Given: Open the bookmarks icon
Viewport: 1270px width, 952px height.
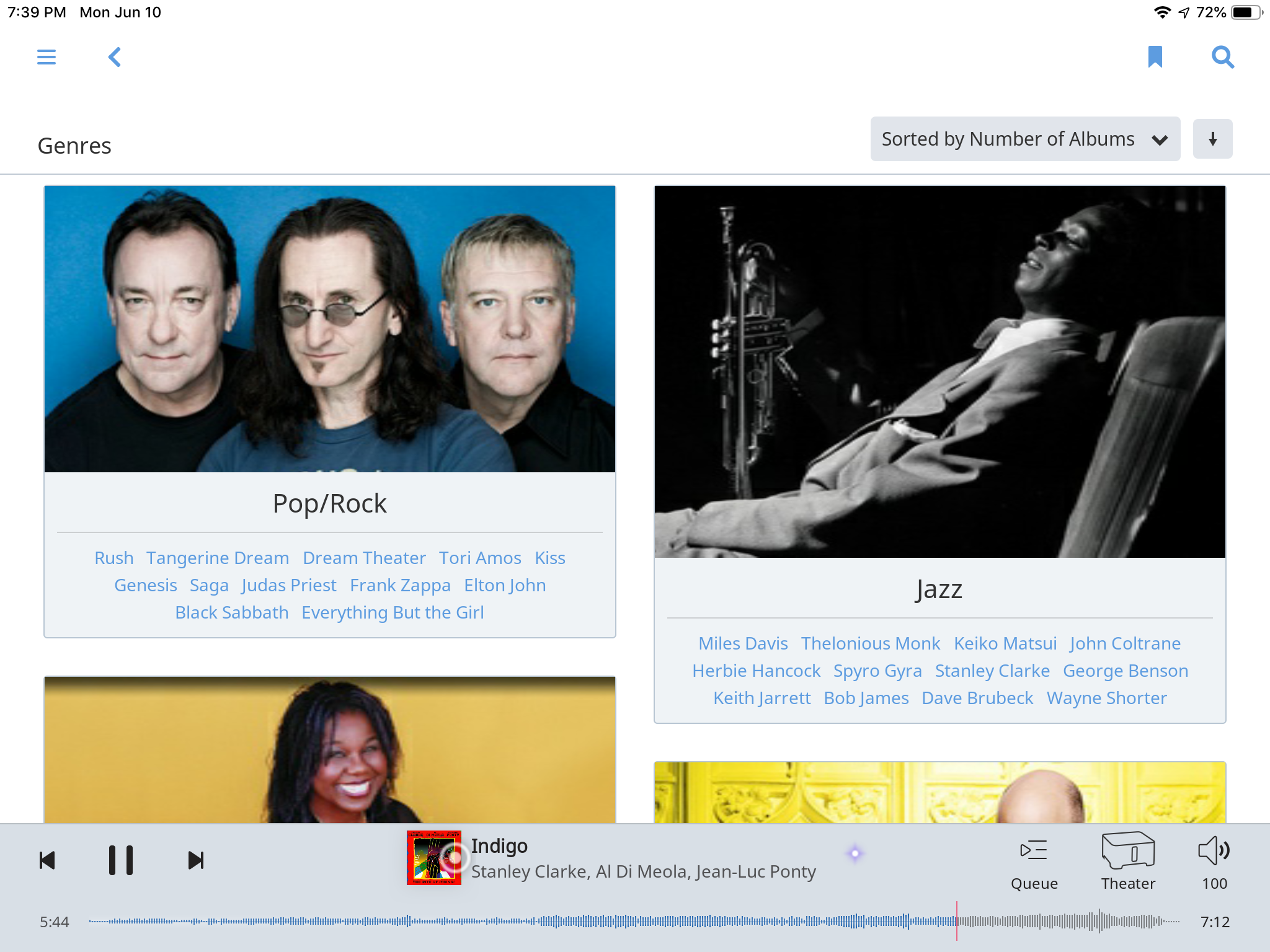Looking at the screenshot, I should point(1155,57).
